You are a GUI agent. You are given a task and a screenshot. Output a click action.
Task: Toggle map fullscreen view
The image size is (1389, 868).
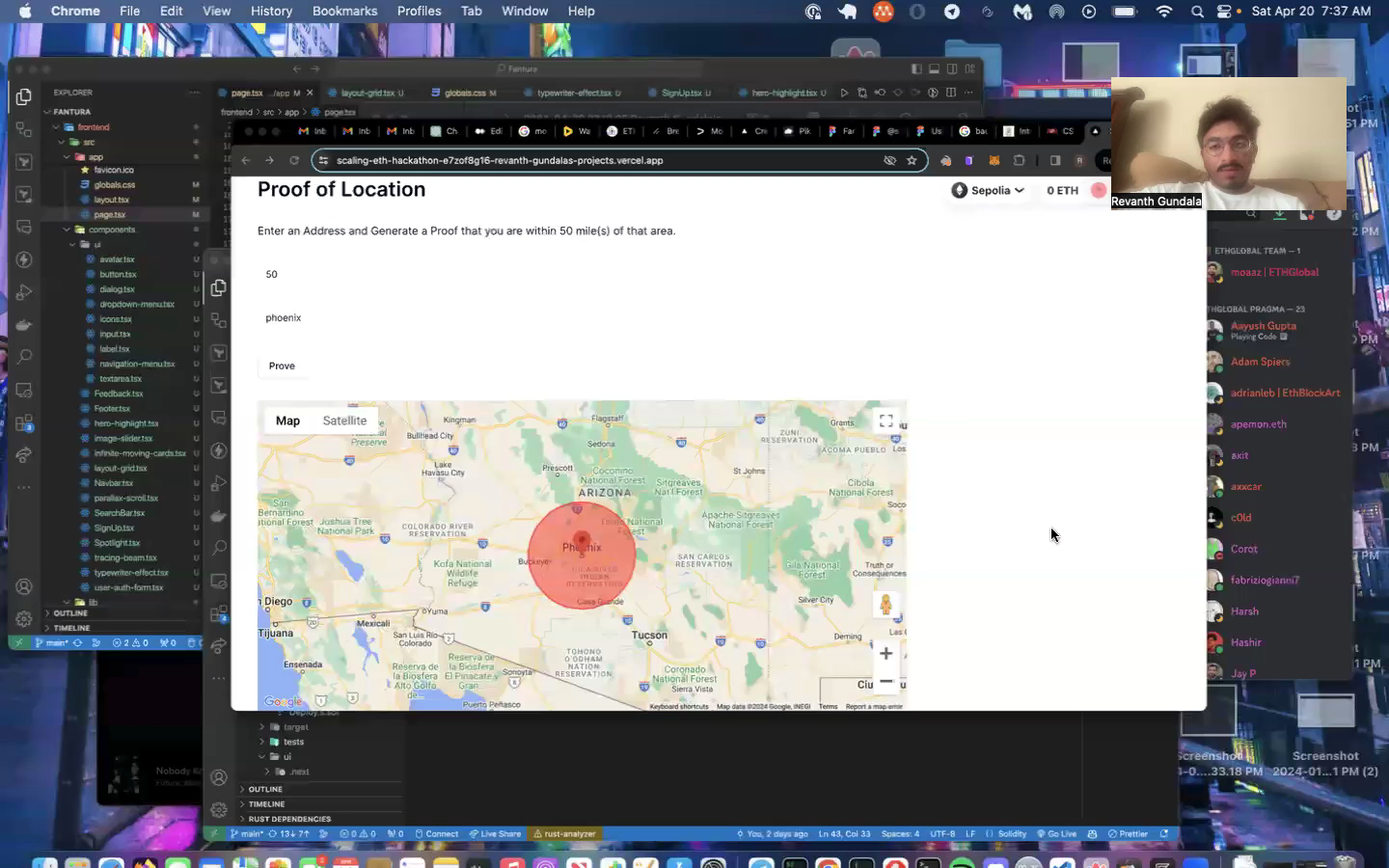pyautogui.click(x=885, y=420)
